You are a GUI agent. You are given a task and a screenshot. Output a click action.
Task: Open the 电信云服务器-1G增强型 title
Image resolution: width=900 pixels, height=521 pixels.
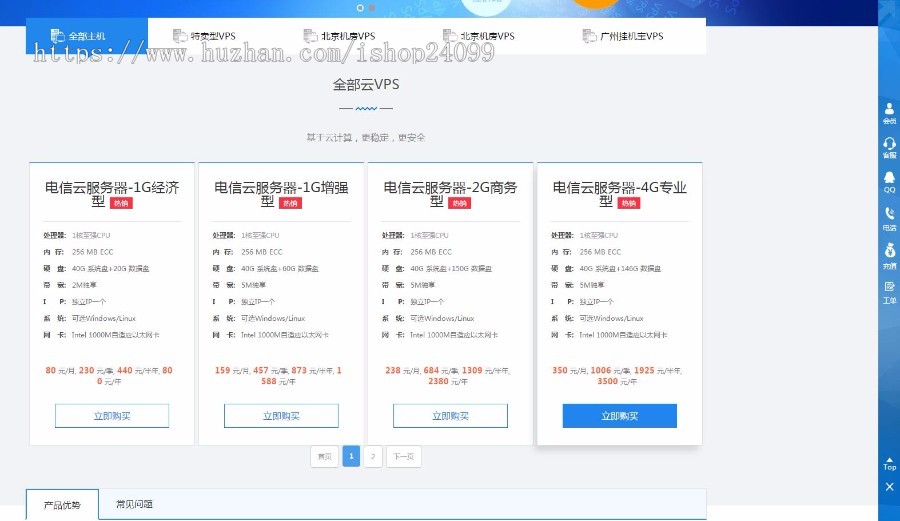(281, 194)
